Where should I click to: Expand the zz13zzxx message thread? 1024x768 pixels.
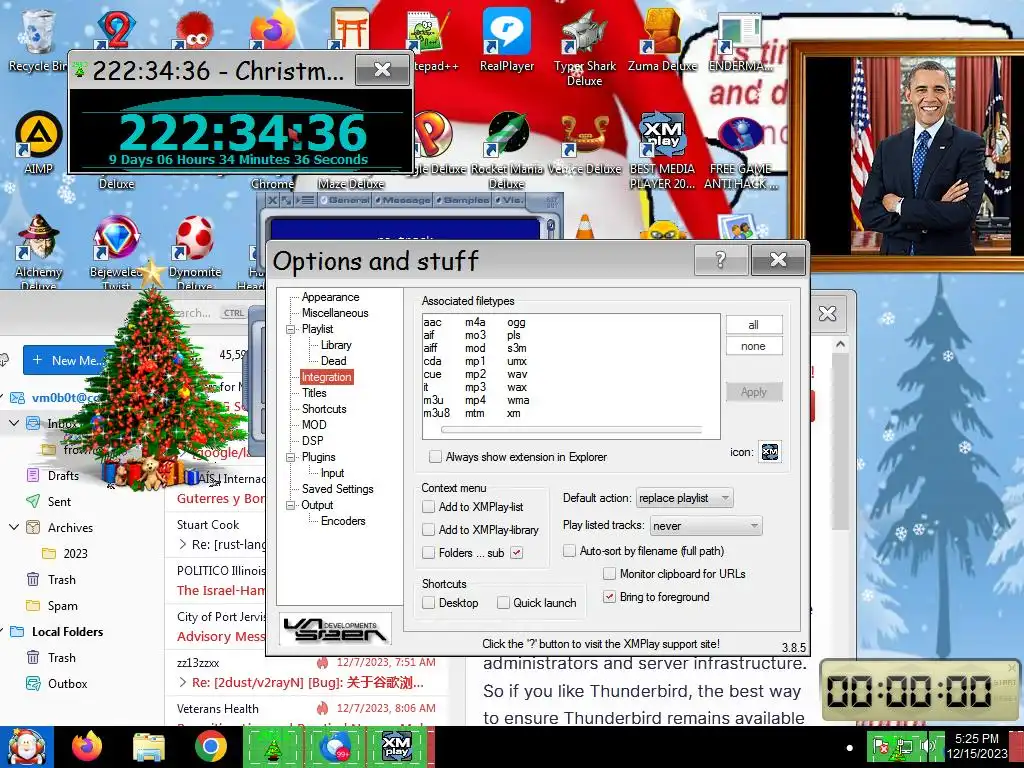182,682
